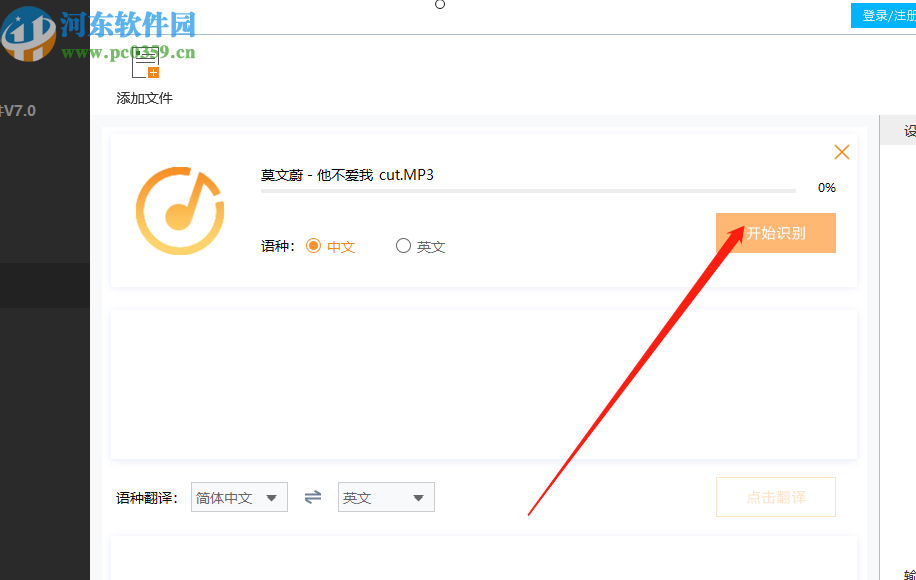Click the 0% progress value
Screen dimensions: 916x580
coord(827,187)
